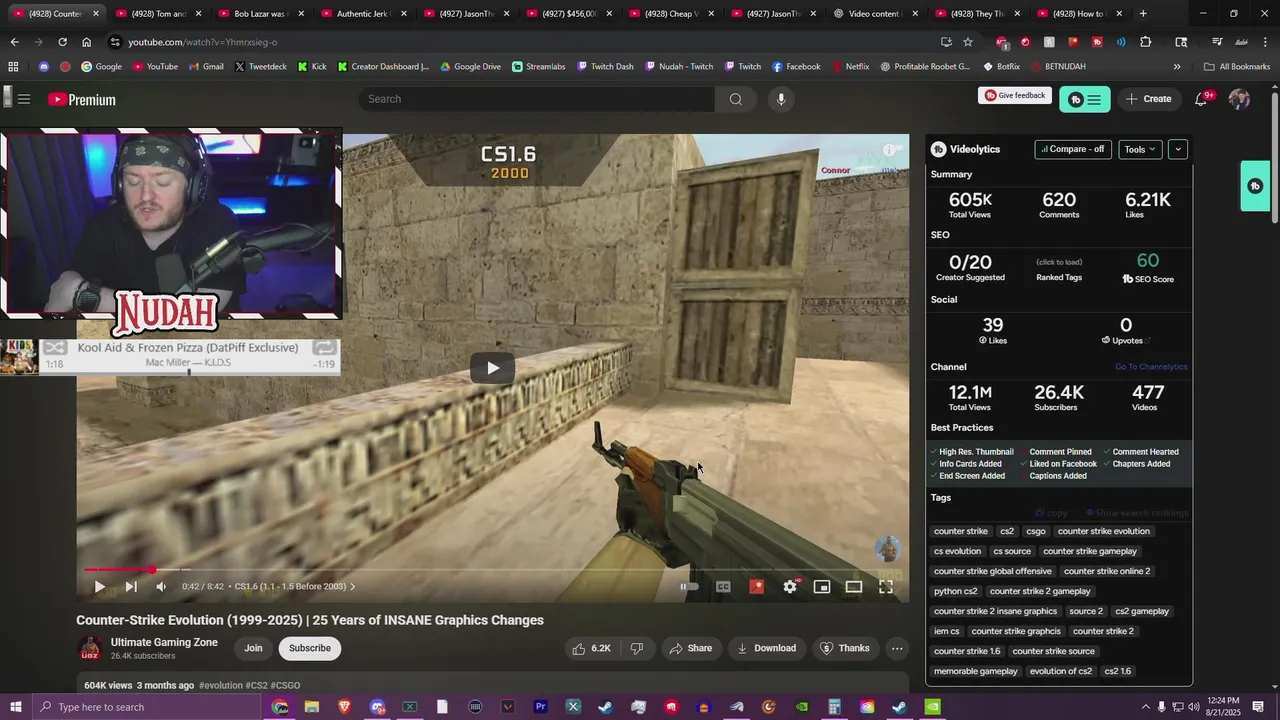
Task: Toggle repeat in the music overlay
Action: point(324,348)
